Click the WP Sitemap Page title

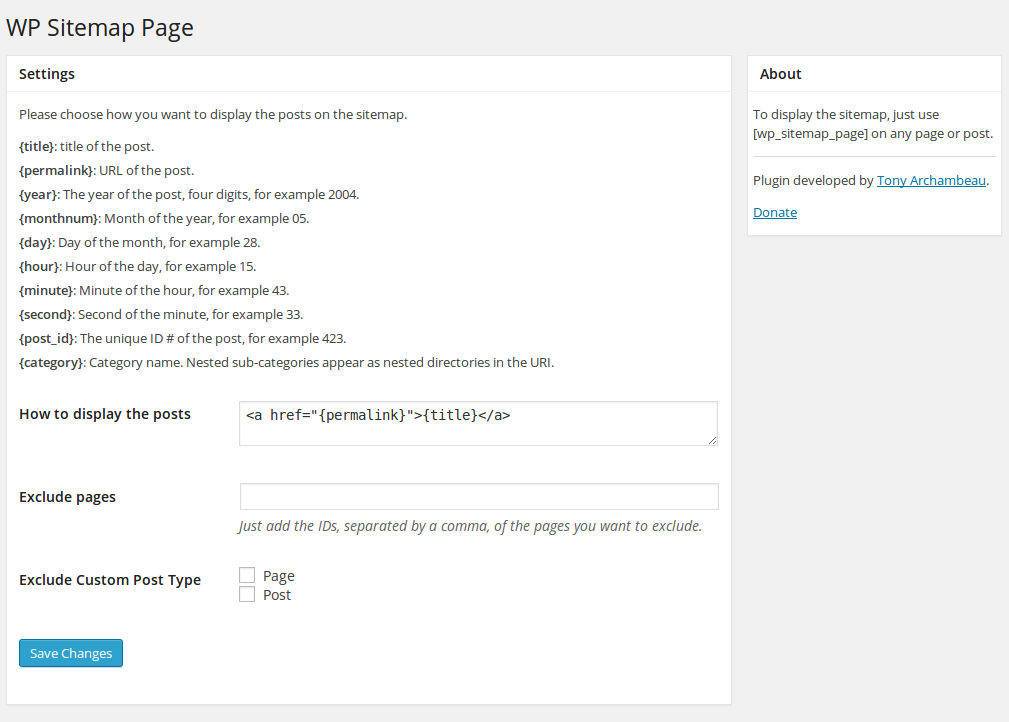(x=99, y=28)
